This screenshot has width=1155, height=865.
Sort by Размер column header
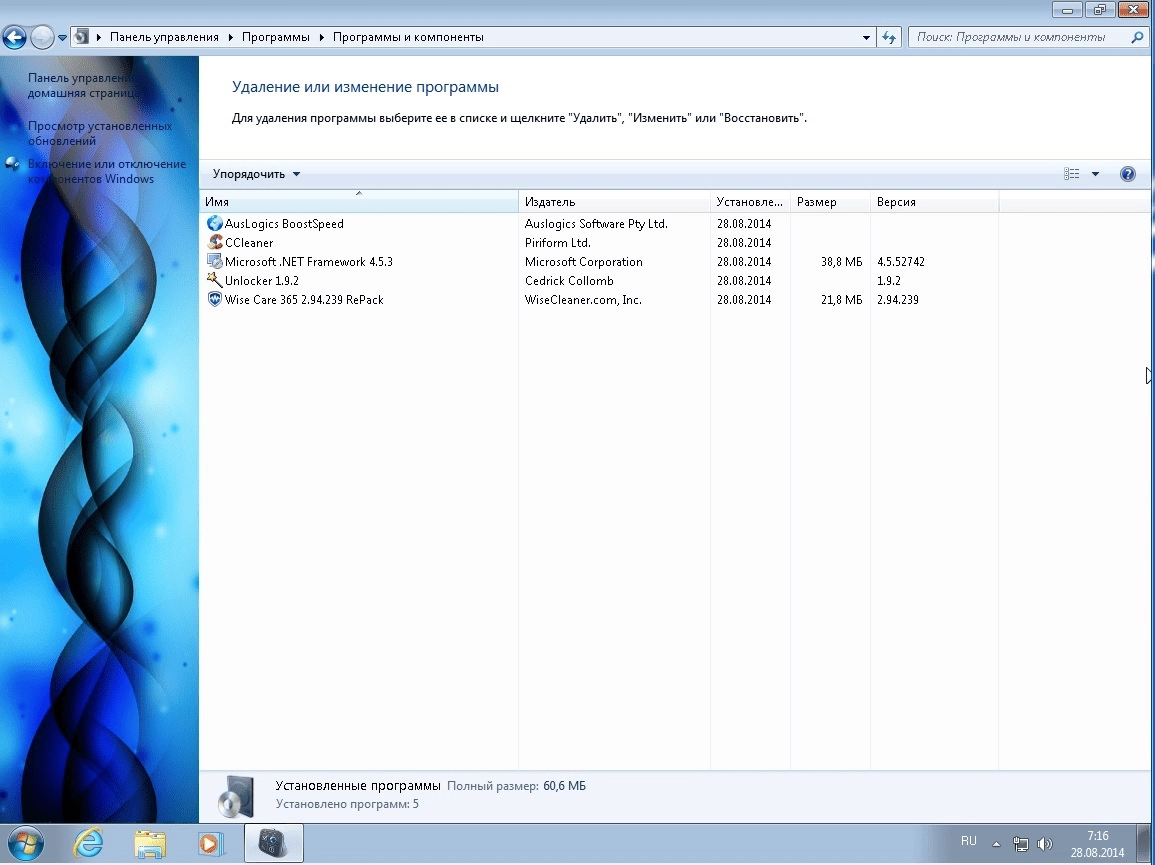[x=830, y=202]
